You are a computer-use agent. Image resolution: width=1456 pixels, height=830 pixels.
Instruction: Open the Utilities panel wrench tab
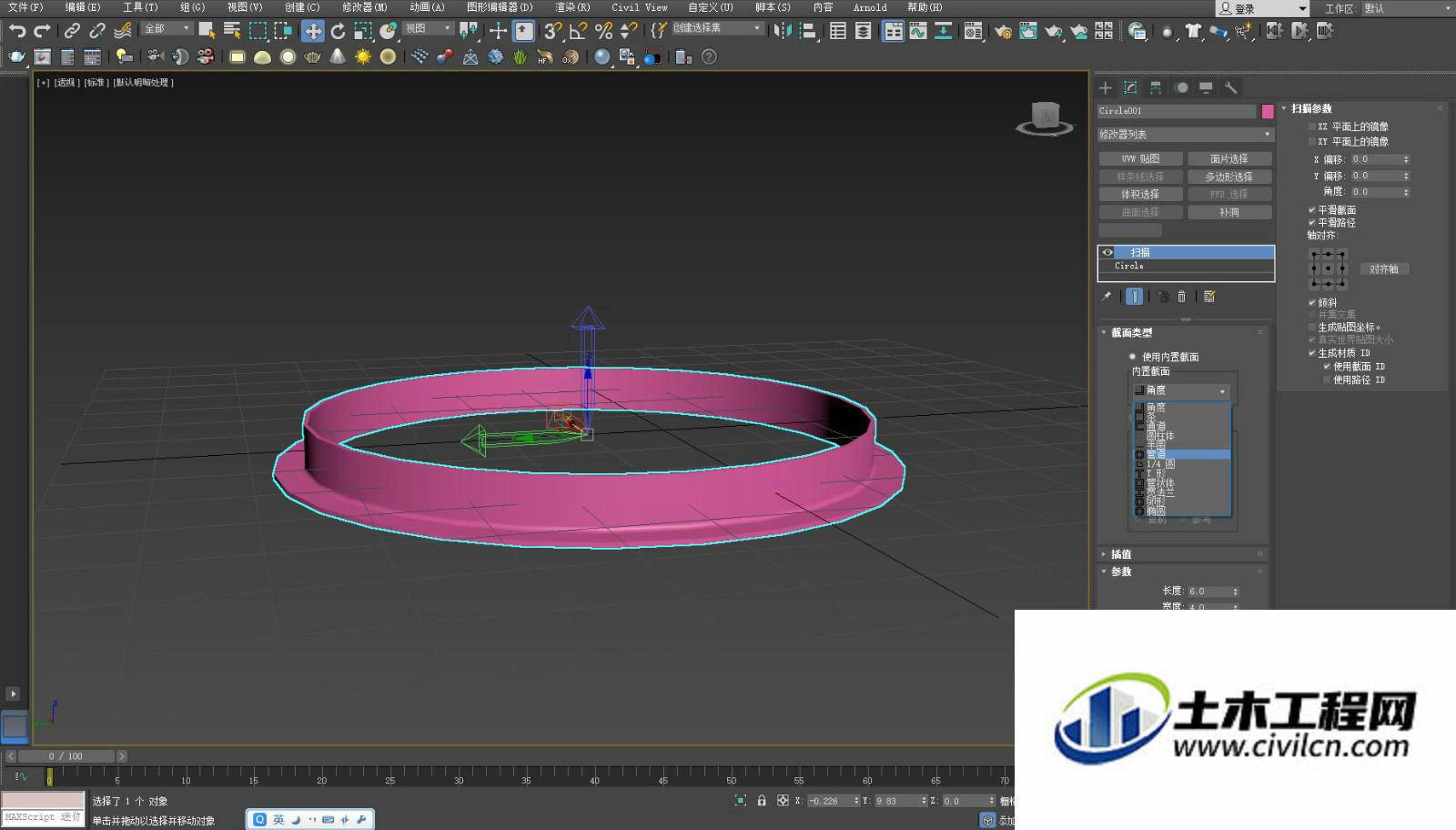pyautogui.click(x=1230, y=87)
